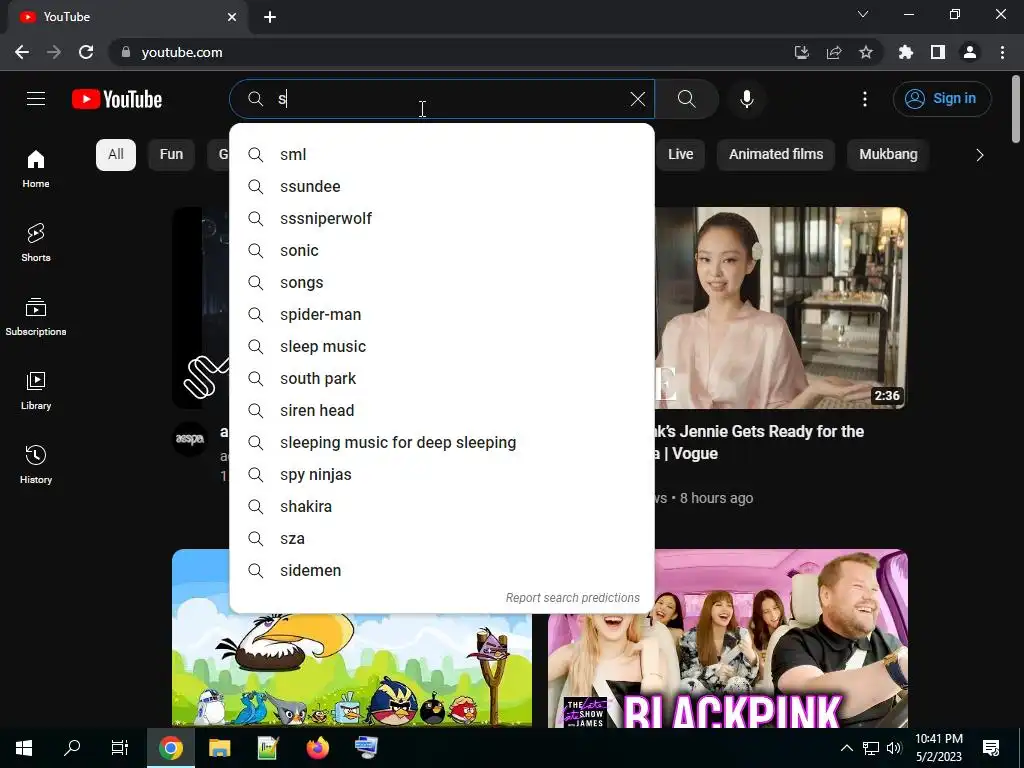Choose the spider-man search suggestion
This screenshot has height=768, width=1024.
point(442,314)
